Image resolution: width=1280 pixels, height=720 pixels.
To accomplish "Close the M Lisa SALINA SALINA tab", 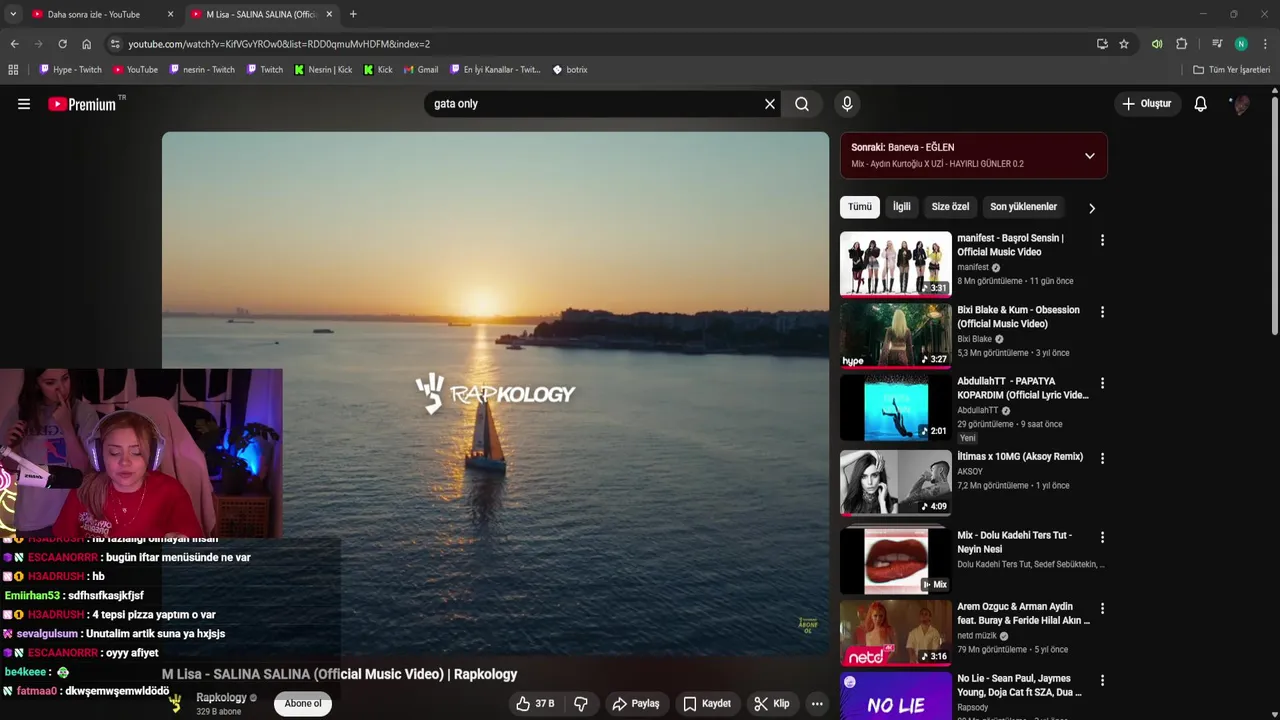I will pos(329,14).
